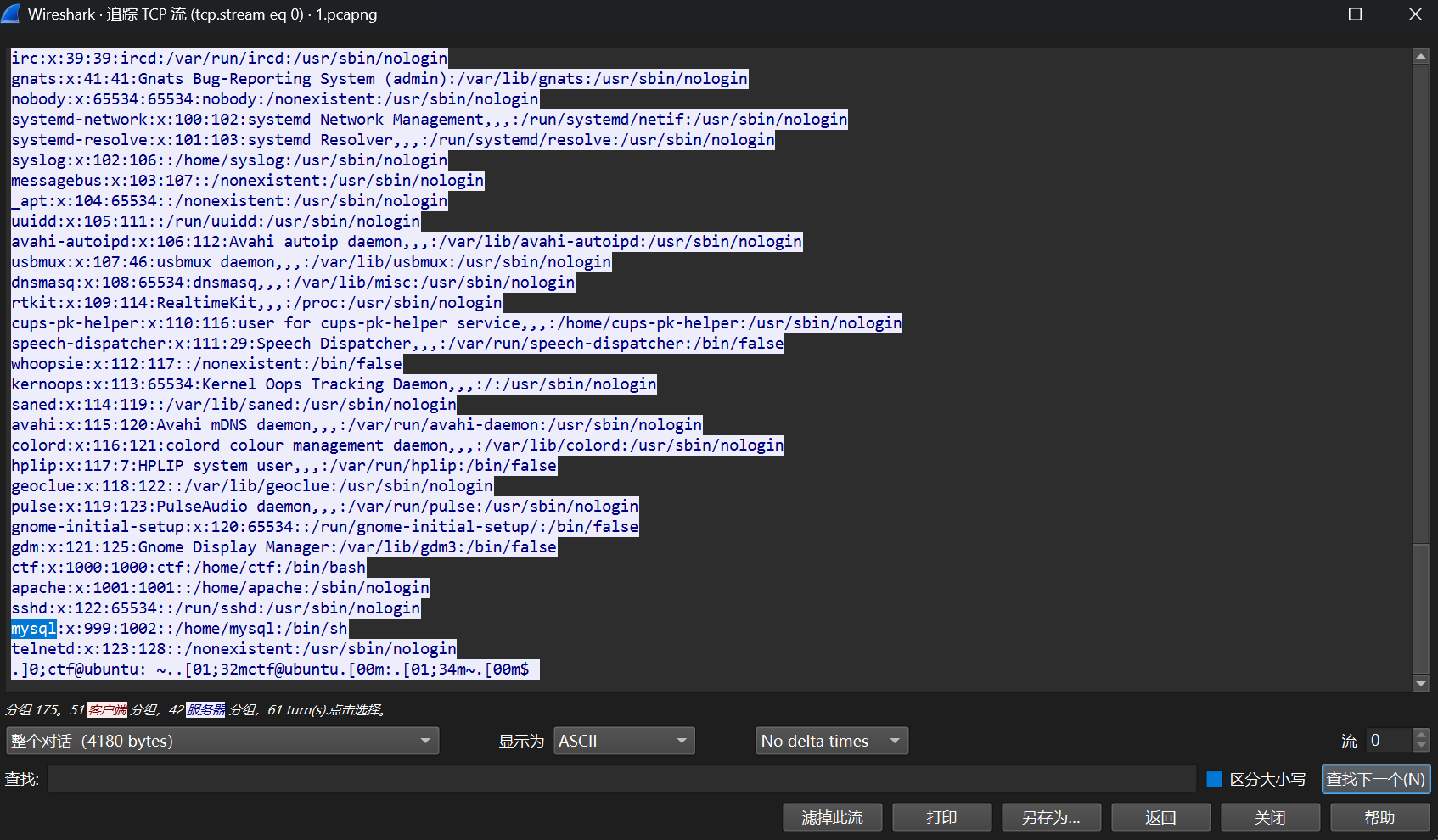Click the ctf@ubuntu shell prompt line
The height and width of the screenshot is (840, 1438).
275,669
